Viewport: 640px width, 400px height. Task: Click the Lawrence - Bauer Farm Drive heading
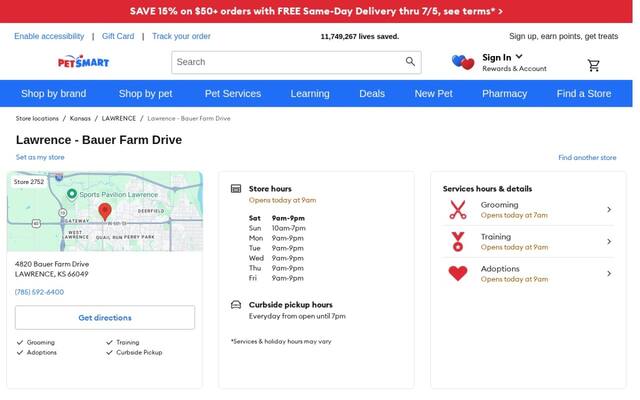coord(99,140)
